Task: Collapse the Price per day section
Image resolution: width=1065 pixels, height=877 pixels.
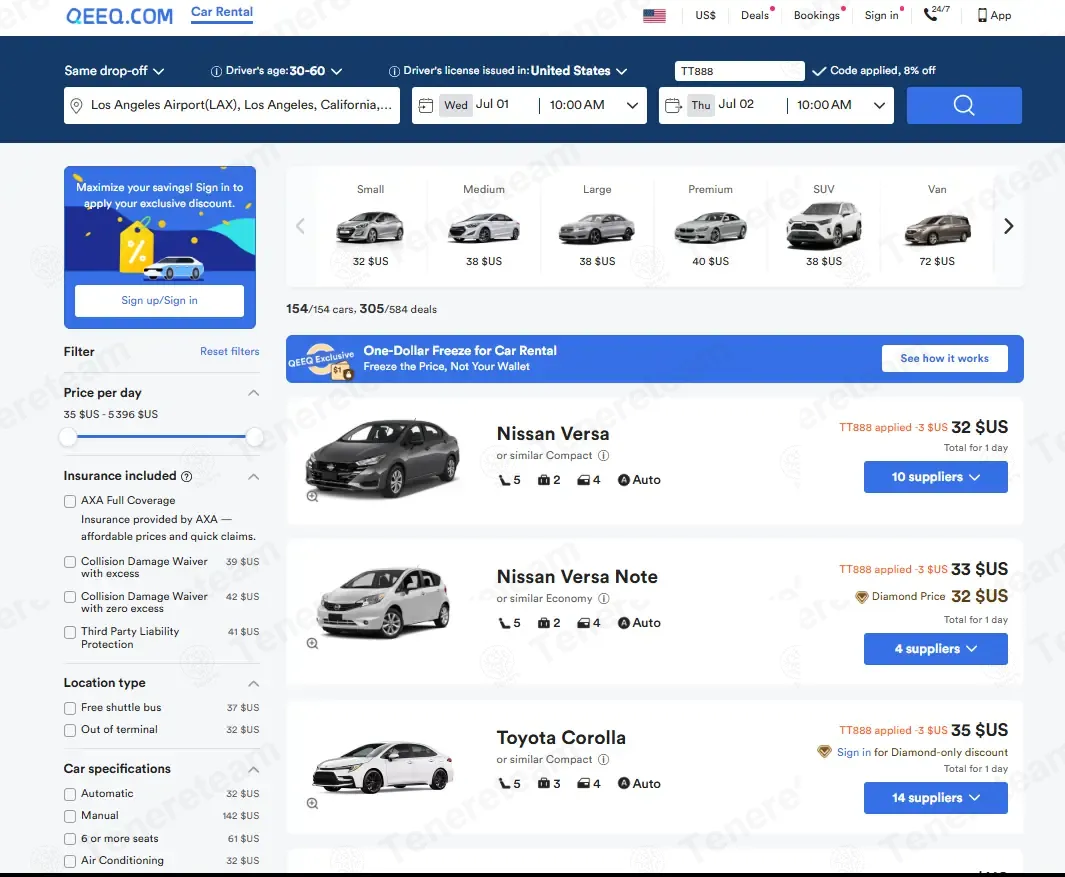Action: [253, 393]
